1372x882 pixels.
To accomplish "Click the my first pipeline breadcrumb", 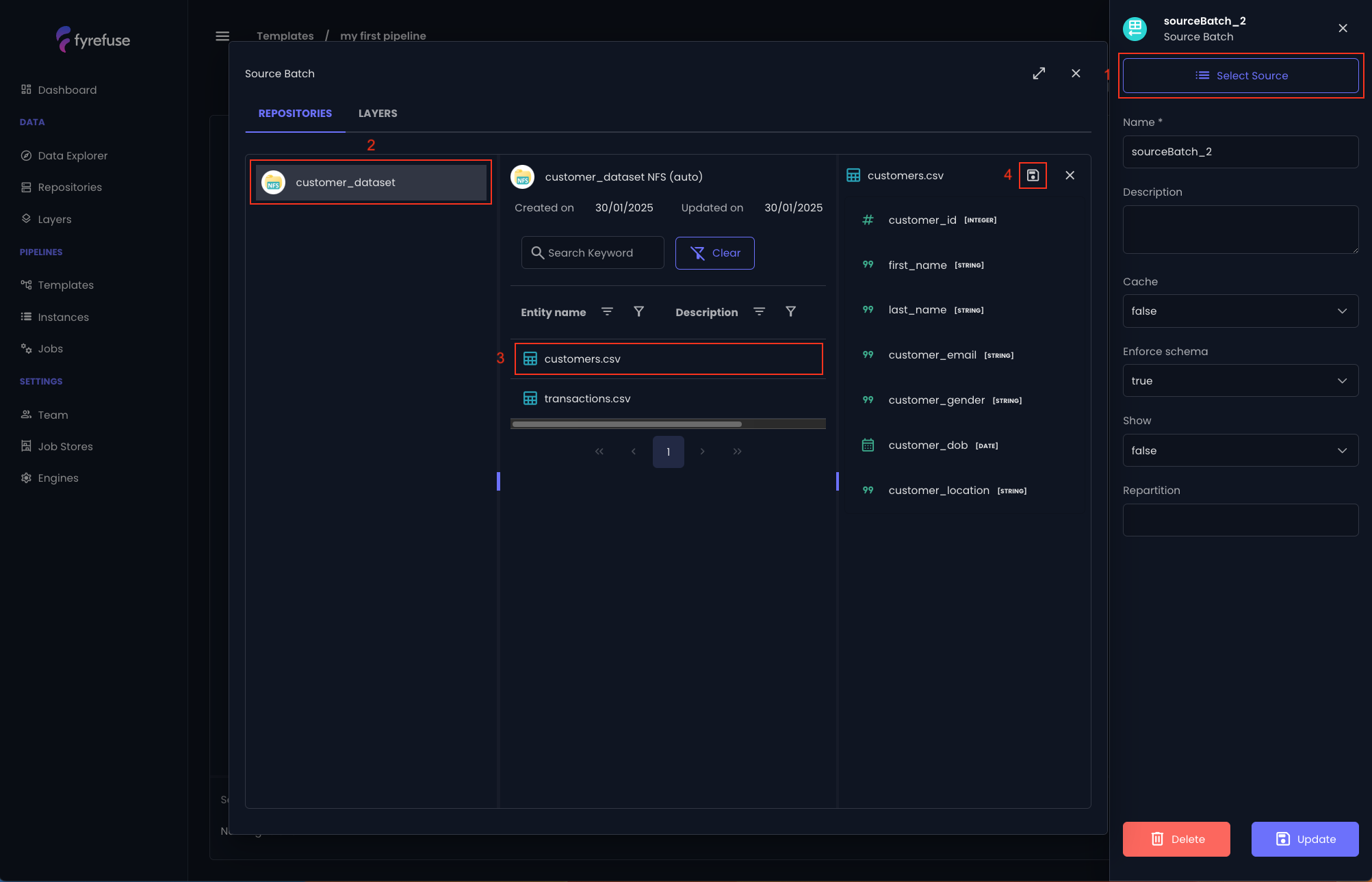I will [x=383, y=36].
